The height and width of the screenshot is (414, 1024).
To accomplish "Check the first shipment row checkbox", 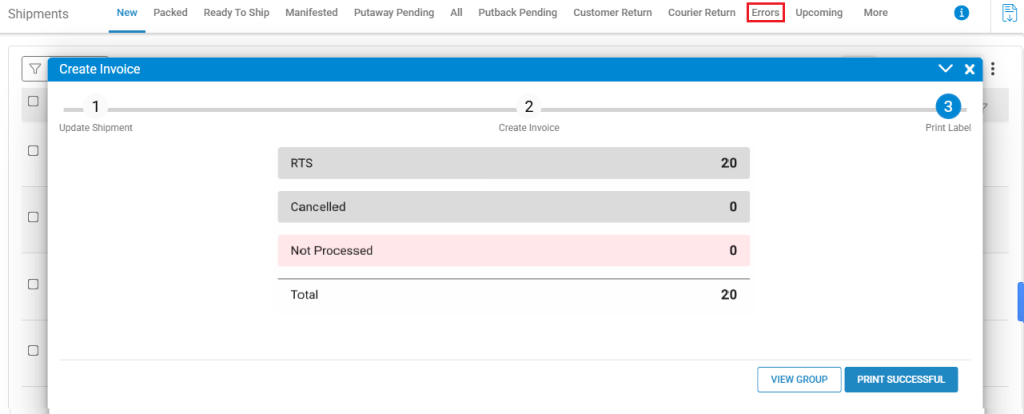I will pyautogui.click(x=33, y=150).
